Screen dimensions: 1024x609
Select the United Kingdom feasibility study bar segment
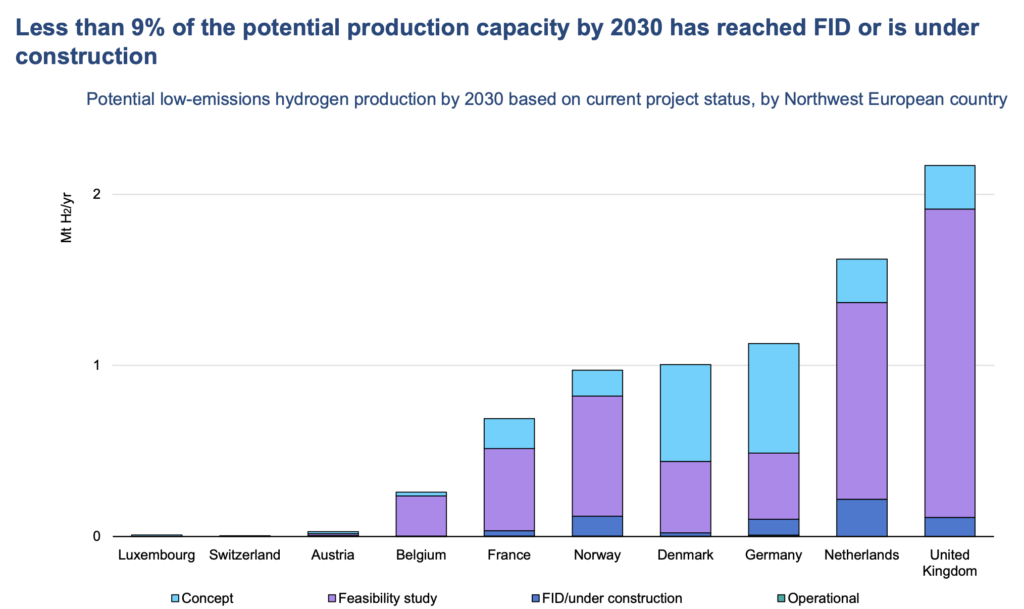click(950, 363)
